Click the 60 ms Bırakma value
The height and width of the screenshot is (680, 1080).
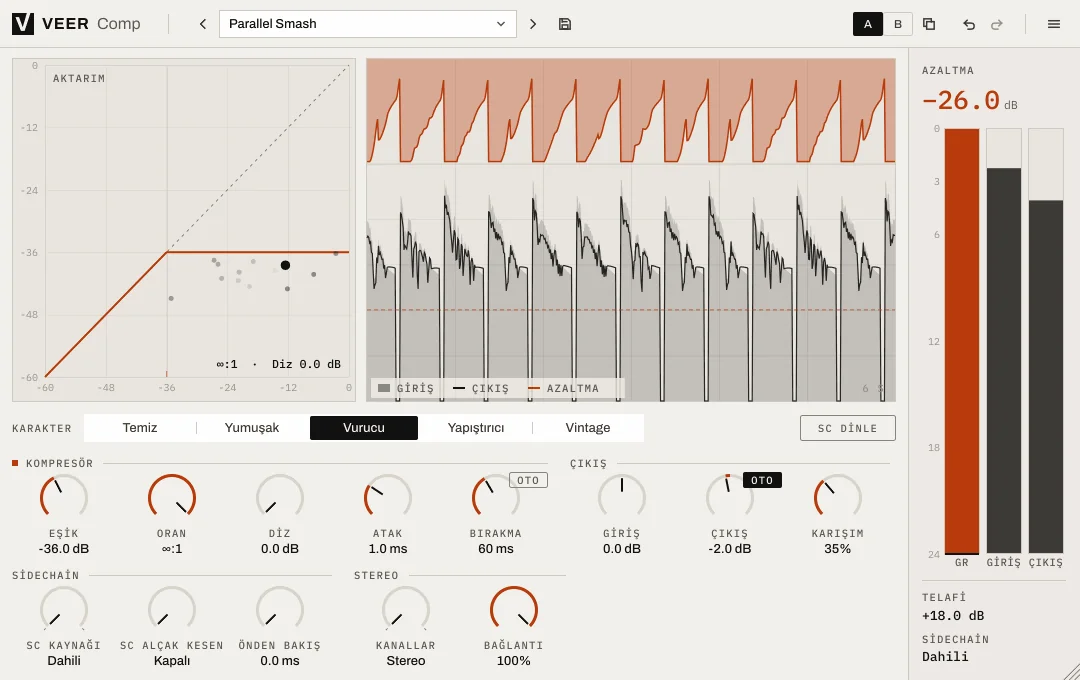(x=496, y=549)
